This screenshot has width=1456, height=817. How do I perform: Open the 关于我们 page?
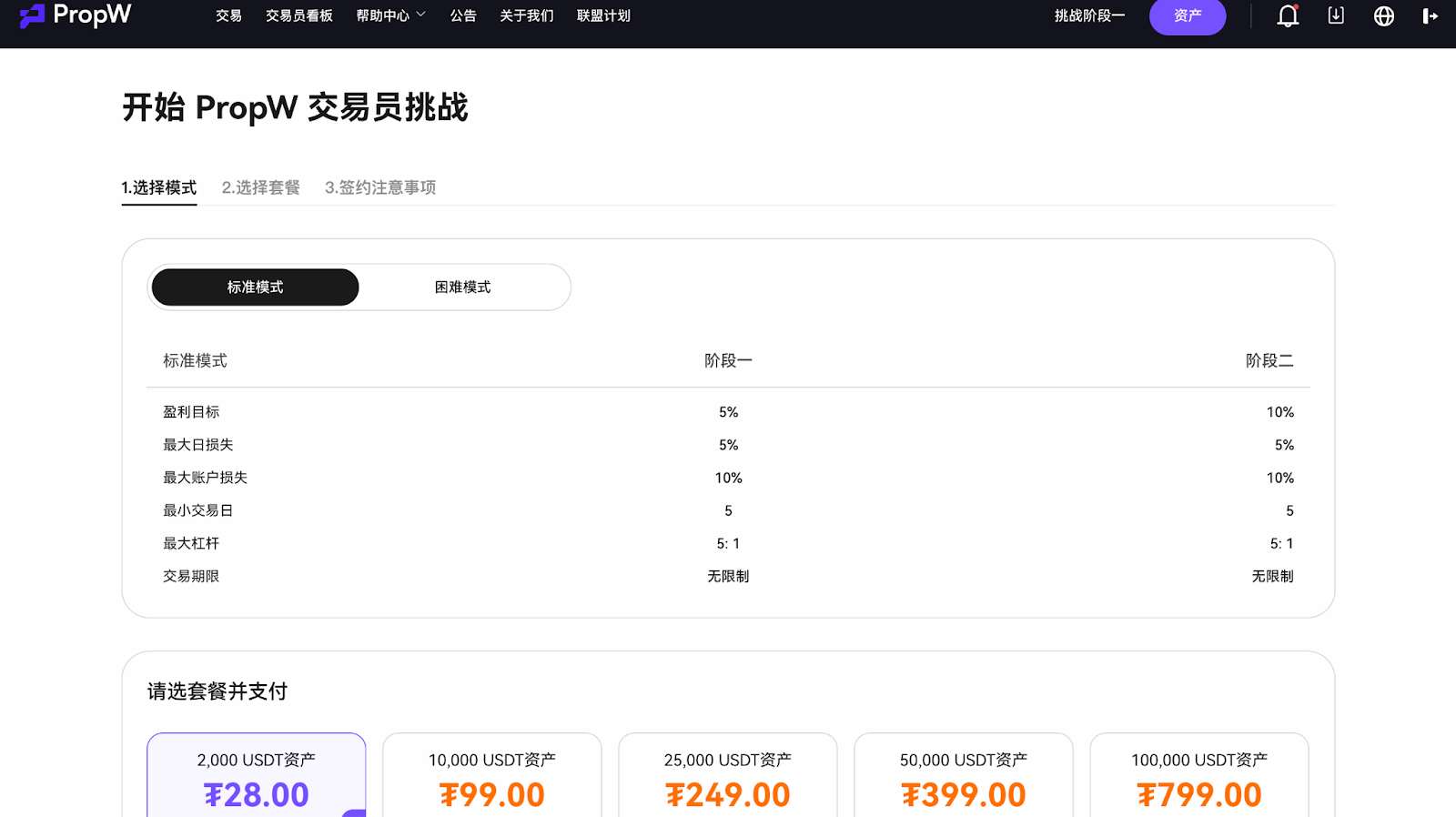click(526, 15)
